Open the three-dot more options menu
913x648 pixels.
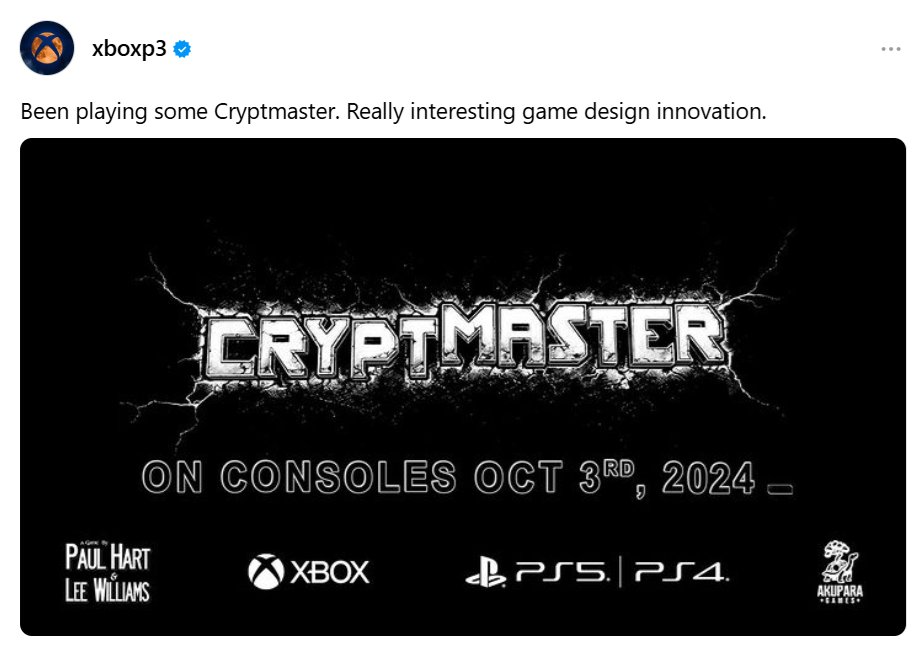click(x=890, y=49)
